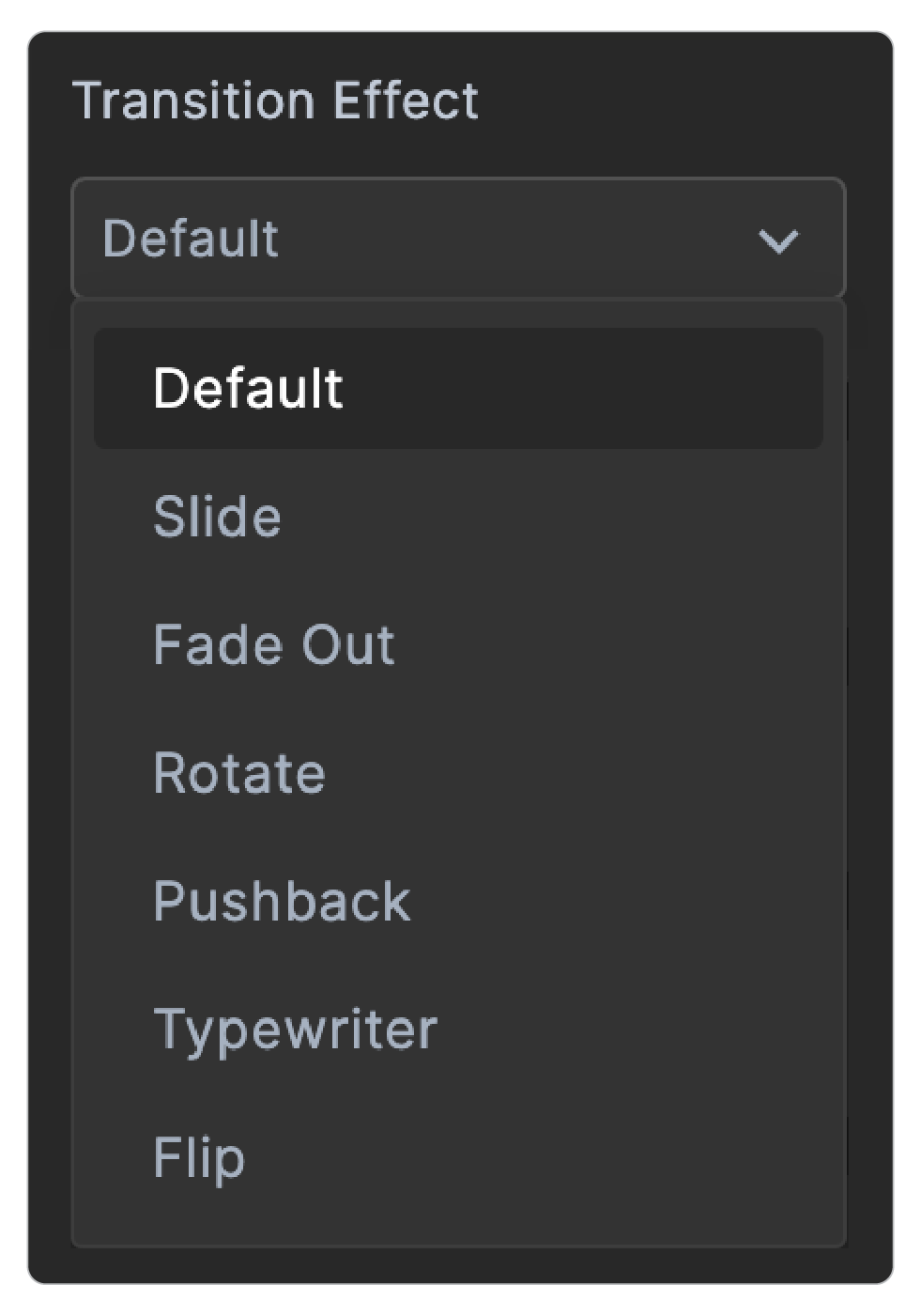Select Pushback in the dropdown list
The width and height of the screenshot is (921, 1316).
pyautogui.click(x=281, y=902)
